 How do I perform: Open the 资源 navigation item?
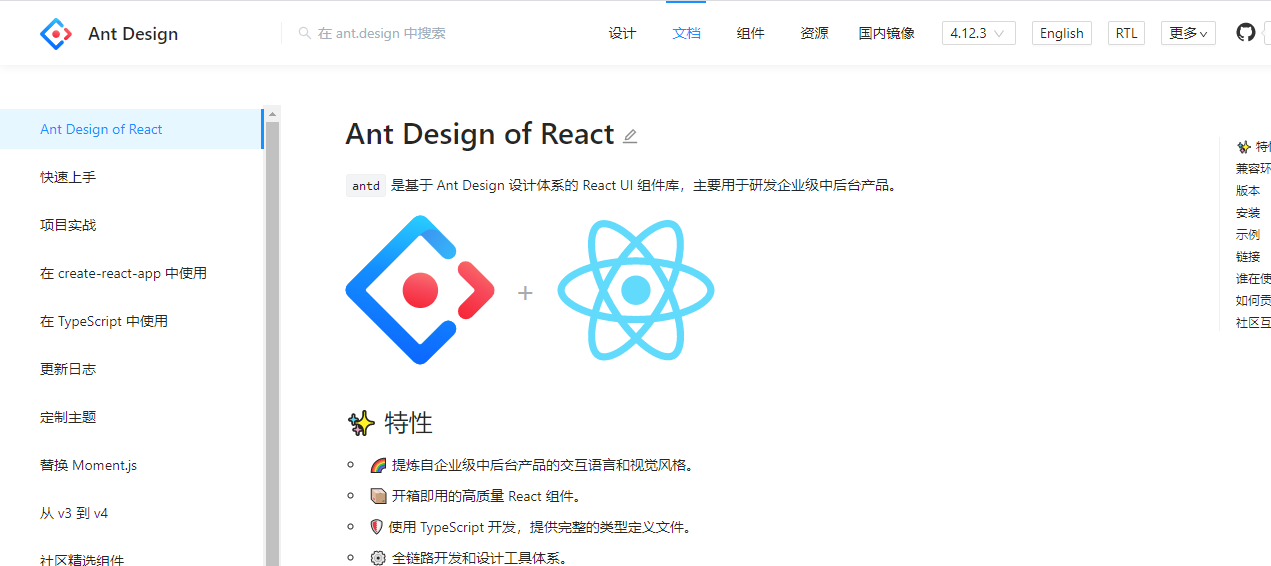(x=814, y=33)
